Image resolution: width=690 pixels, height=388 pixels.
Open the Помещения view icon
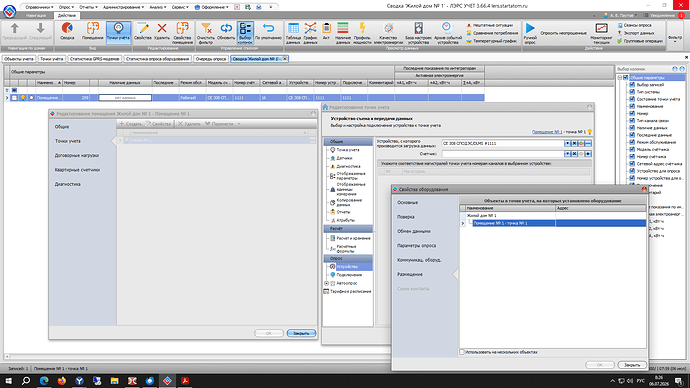pyautogui.click(x=92, y=28)
